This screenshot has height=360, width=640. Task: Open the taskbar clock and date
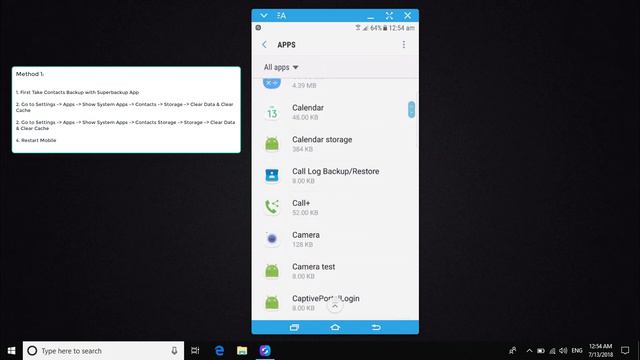[600, 351]
